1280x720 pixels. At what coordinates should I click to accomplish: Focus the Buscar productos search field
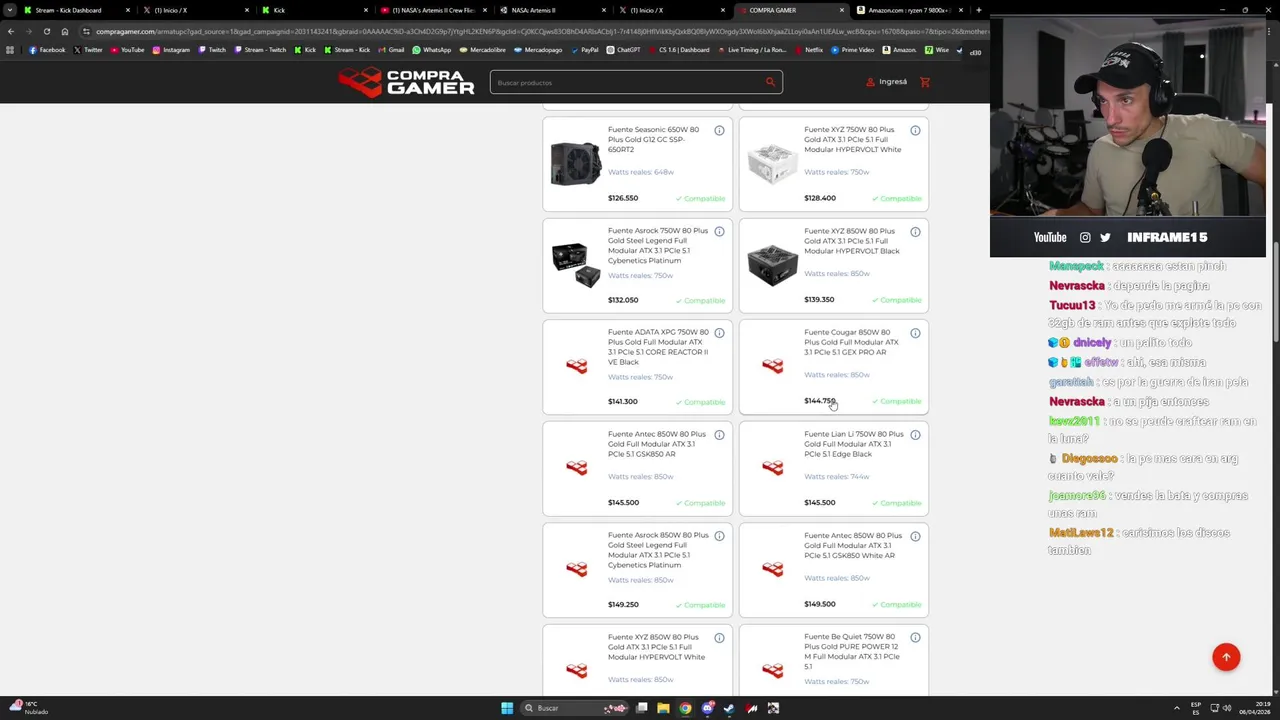[636, 82]
